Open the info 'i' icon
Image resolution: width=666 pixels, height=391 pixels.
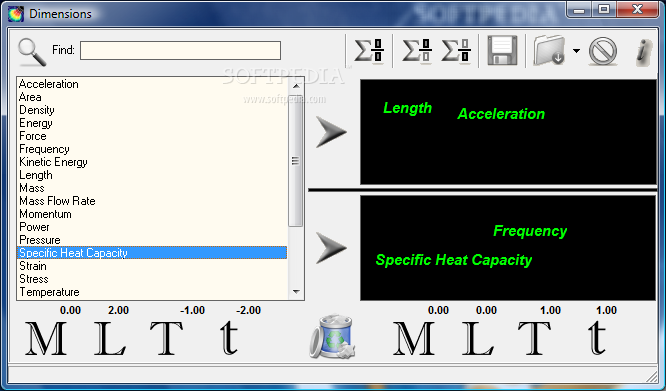click(644, 52)
